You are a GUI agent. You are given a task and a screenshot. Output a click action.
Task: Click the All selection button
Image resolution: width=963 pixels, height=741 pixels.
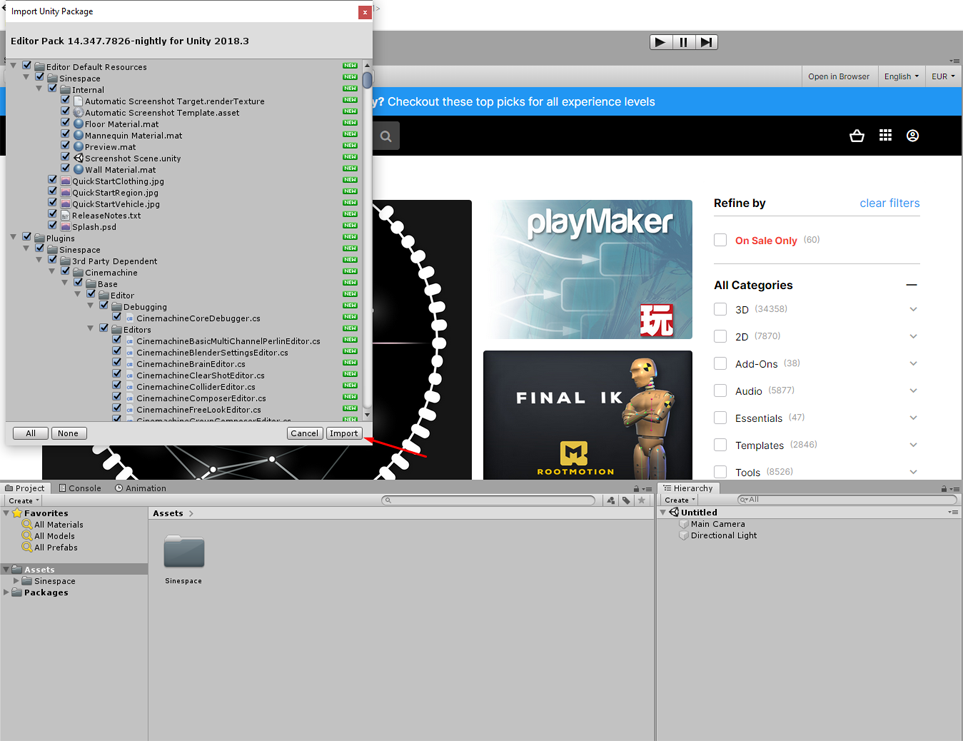[x=31, y=433]
